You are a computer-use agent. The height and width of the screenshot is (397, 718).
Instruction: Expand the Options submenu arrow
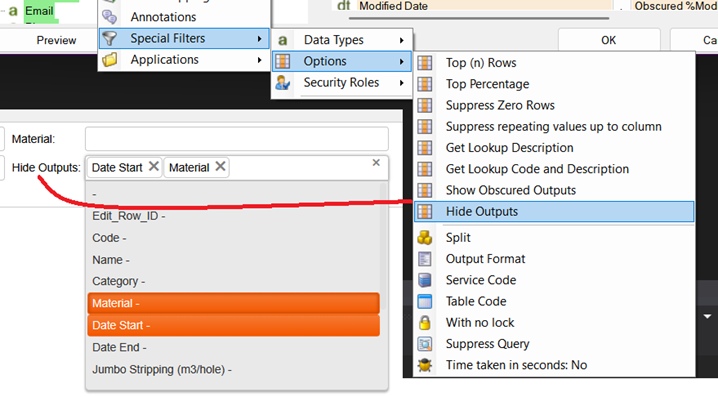point(402,61)
